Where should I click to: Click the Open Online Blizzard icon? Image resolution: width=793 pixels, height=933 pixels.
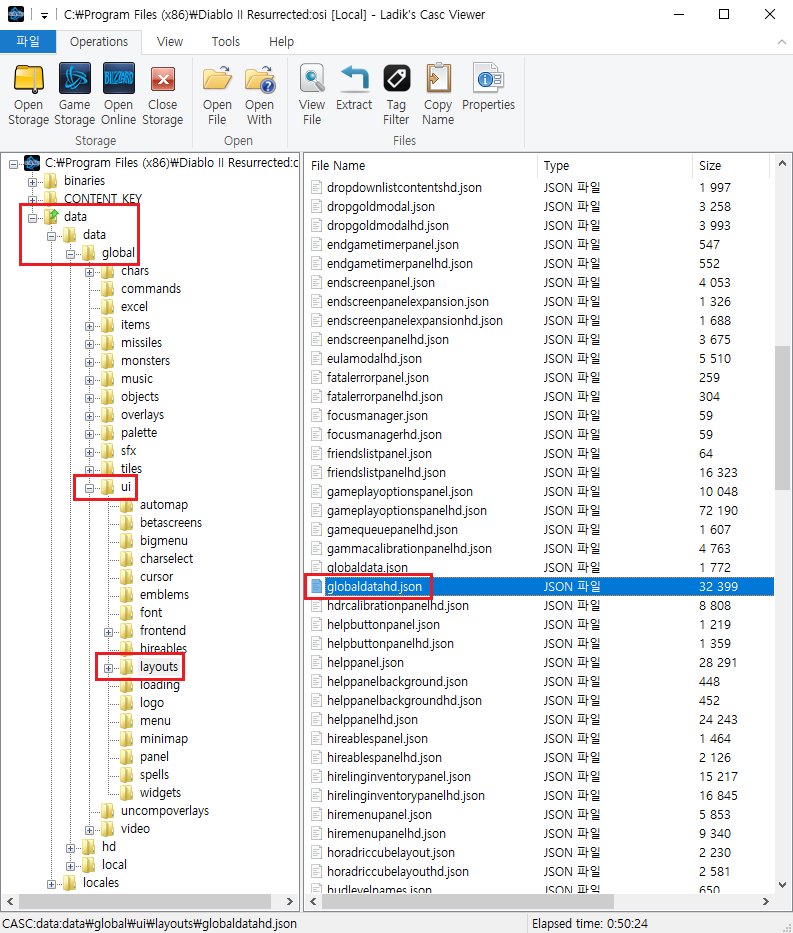[118, 95]
